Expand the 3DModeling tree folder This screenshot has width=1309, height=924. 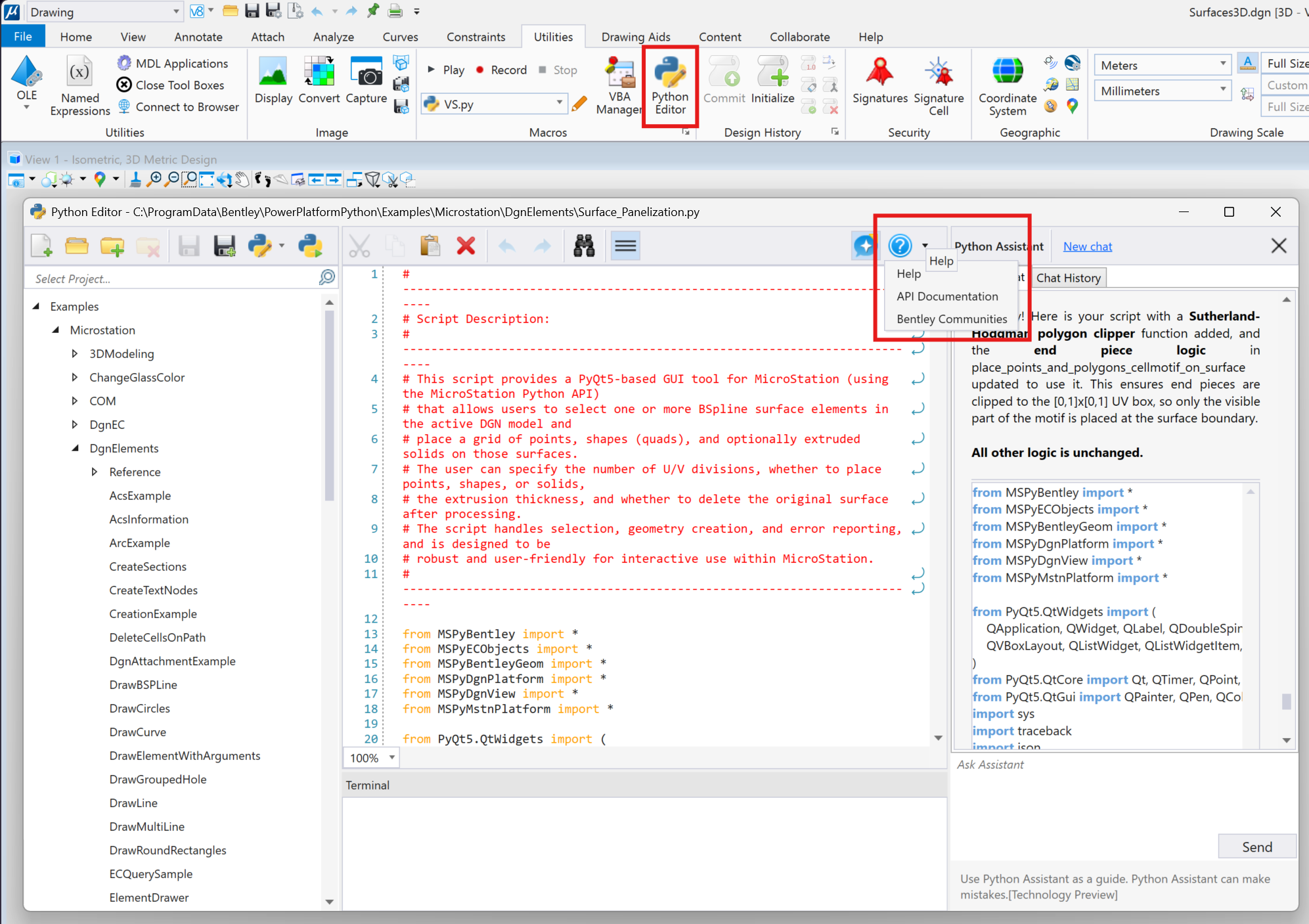[x=75, y=354]
